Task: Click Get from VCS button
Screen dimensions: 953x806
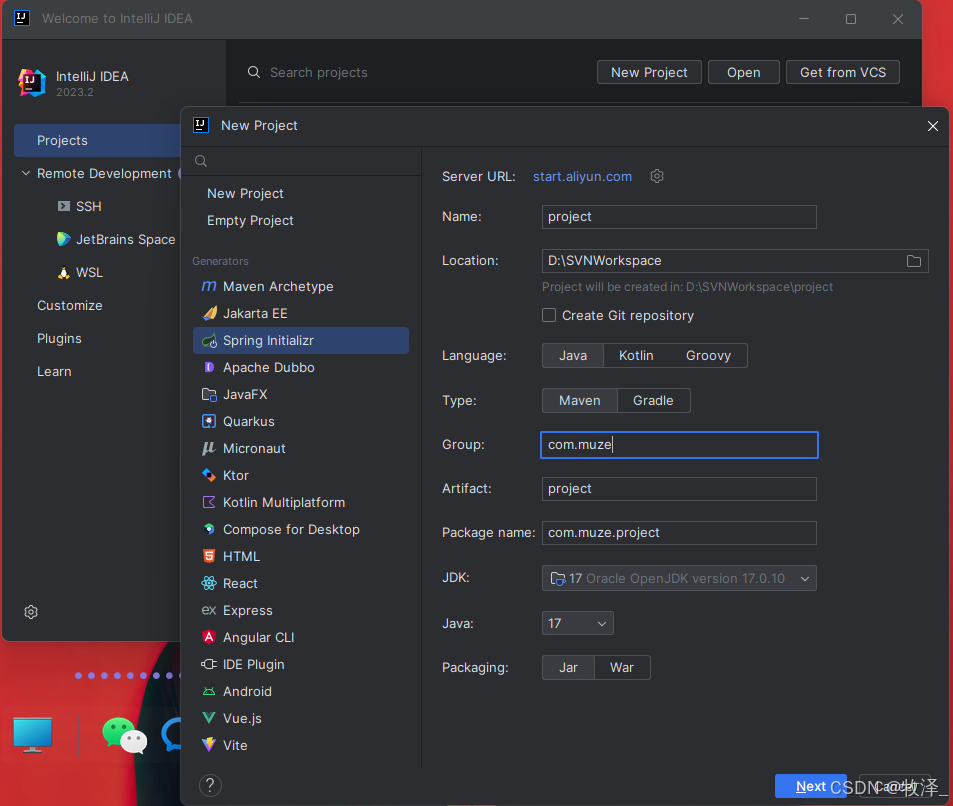Action: (842, 72)
